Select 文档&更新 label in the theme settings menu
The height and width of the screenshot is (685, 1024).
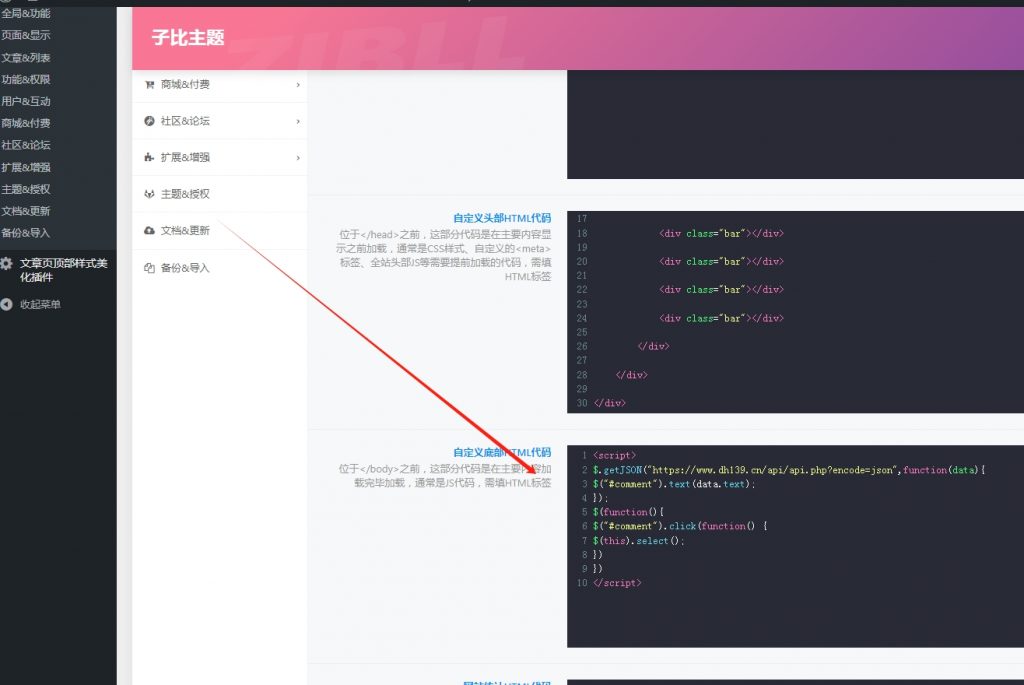[185, 231]
